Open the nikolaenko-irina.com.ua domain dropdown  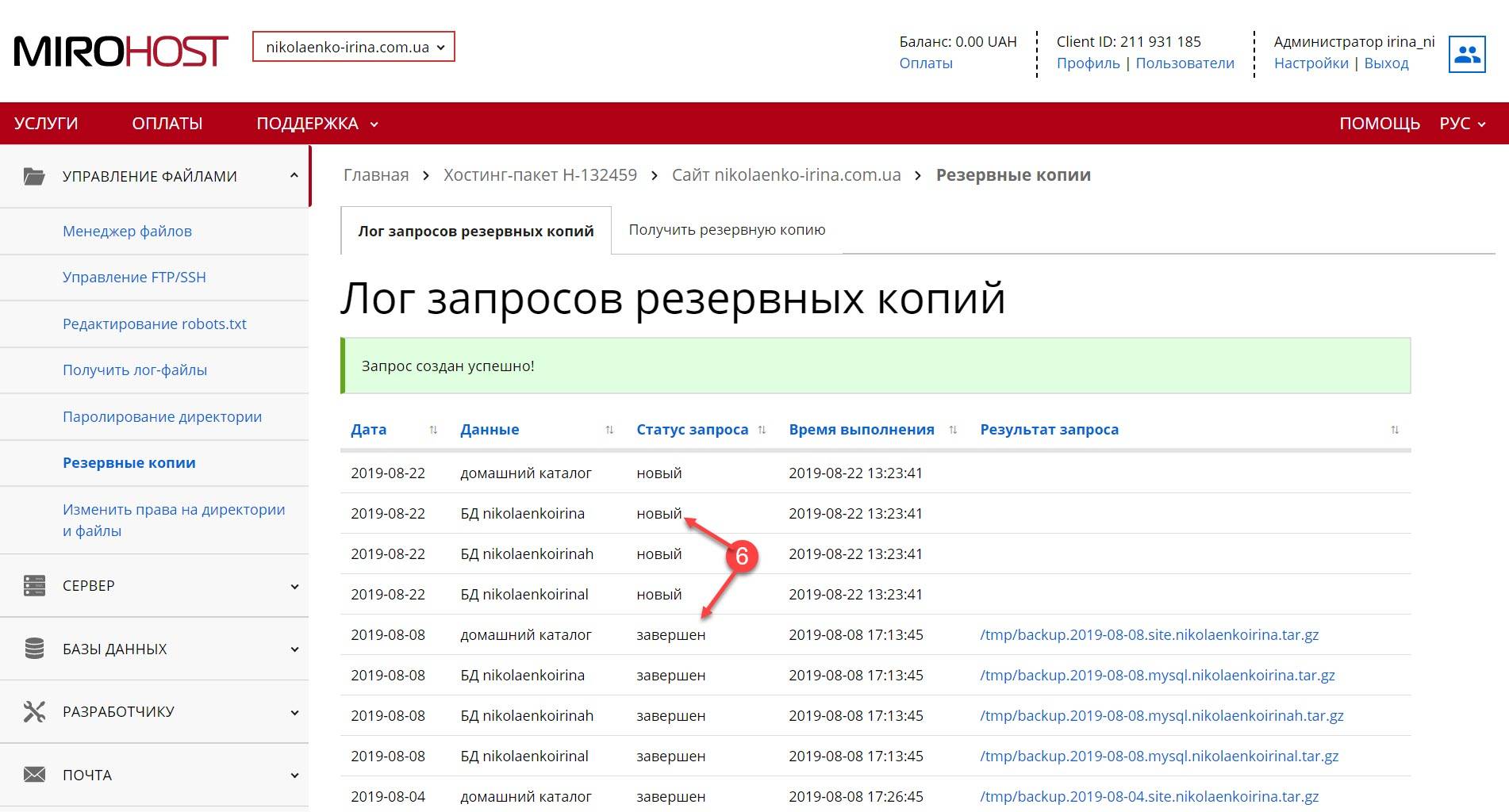[354, 47]
